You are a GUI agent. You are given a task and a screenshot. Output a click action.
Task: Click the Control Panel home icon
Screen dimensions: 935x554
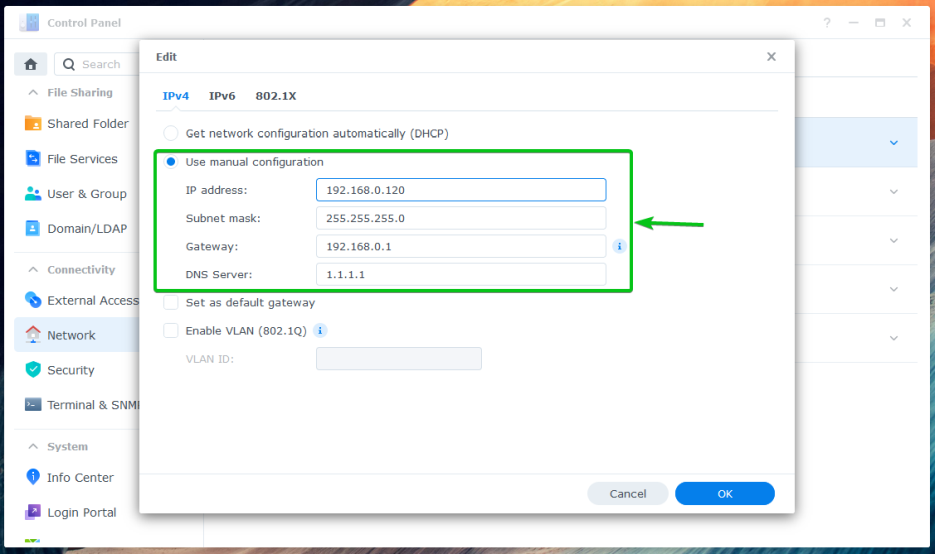(x=30, y=64)
